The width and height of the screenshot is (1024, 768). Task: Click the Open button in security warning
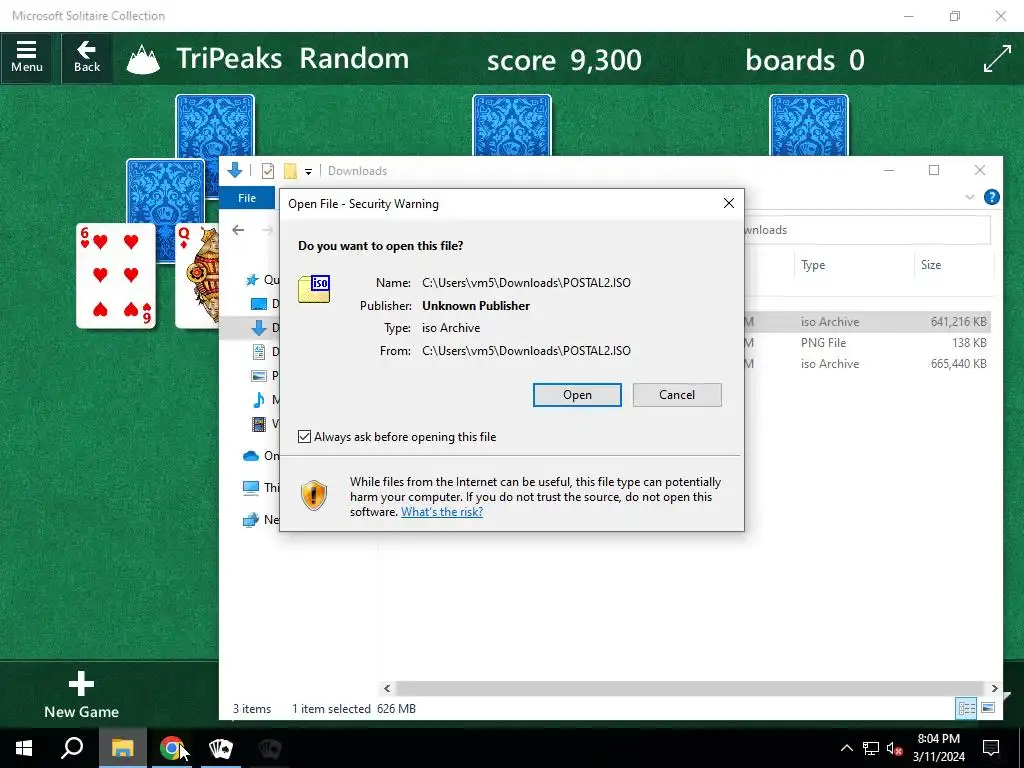click(577, 394)
